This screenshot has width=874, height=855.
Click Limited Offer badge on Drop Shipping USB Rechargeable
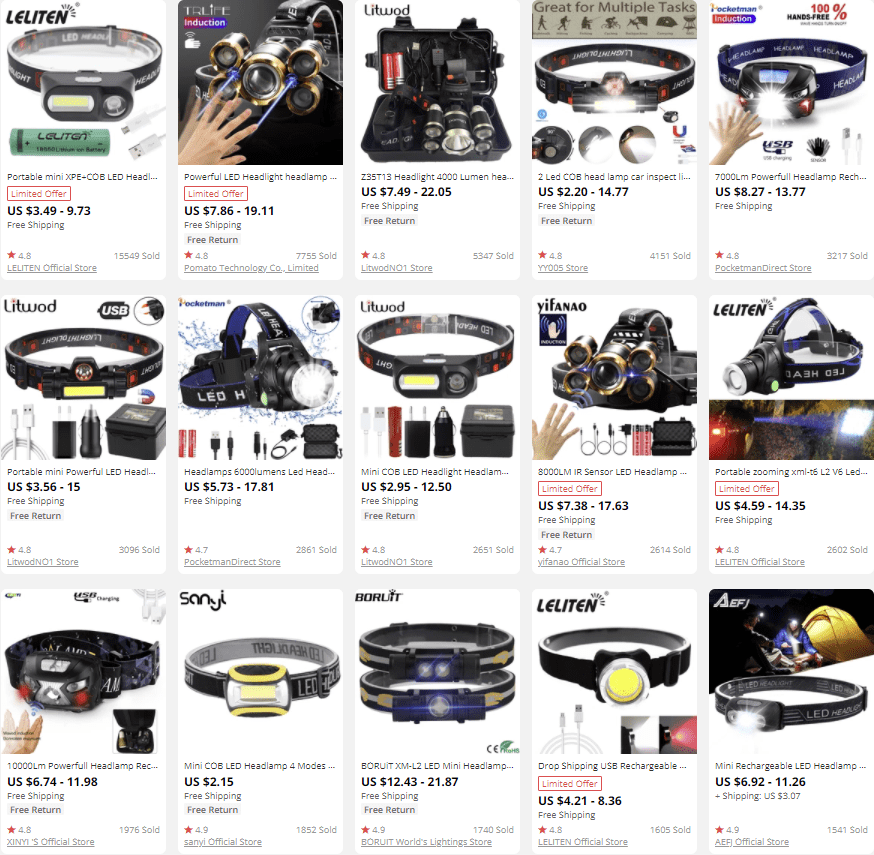(x=570, y=783)
